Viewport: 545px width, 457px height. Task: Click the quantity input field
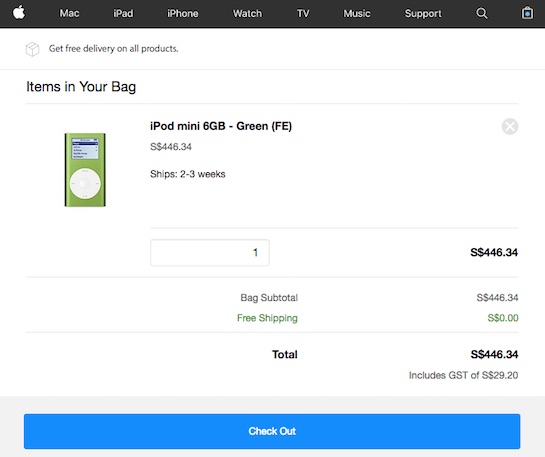(210, 253)
